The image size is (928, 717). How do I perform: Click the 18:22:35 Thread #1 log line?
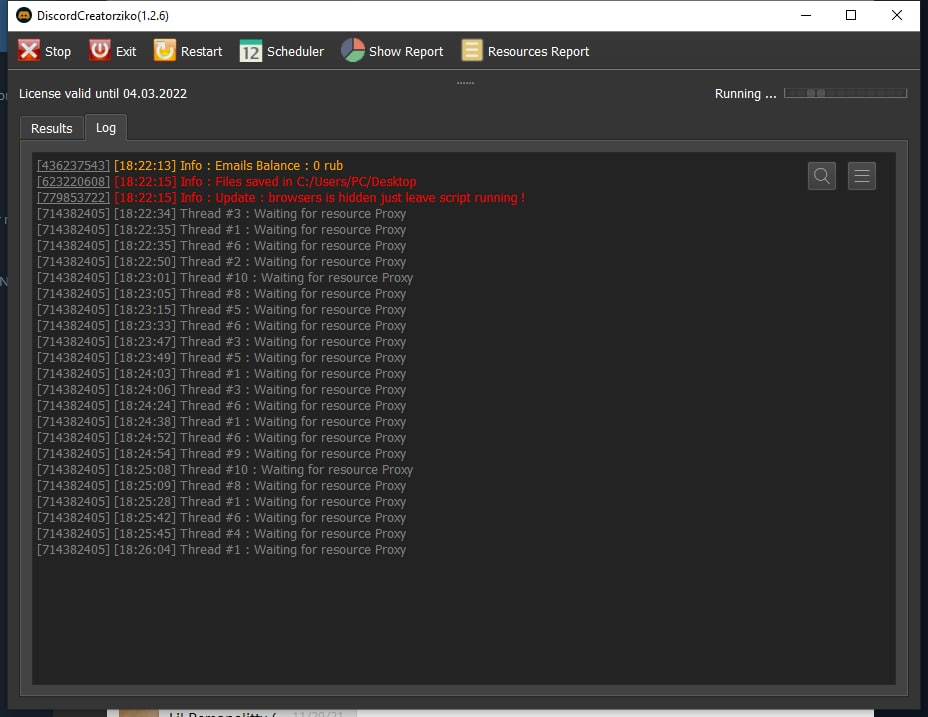(x=221, y=230)
